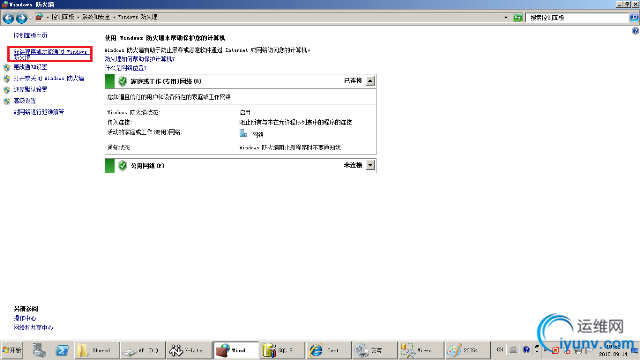The height and width of the screenshot is (360, 640).
Task: Collapse the 家庭或工作(专用)网络 section arrow
Action: pyautogui.click(x=370, y=81)
